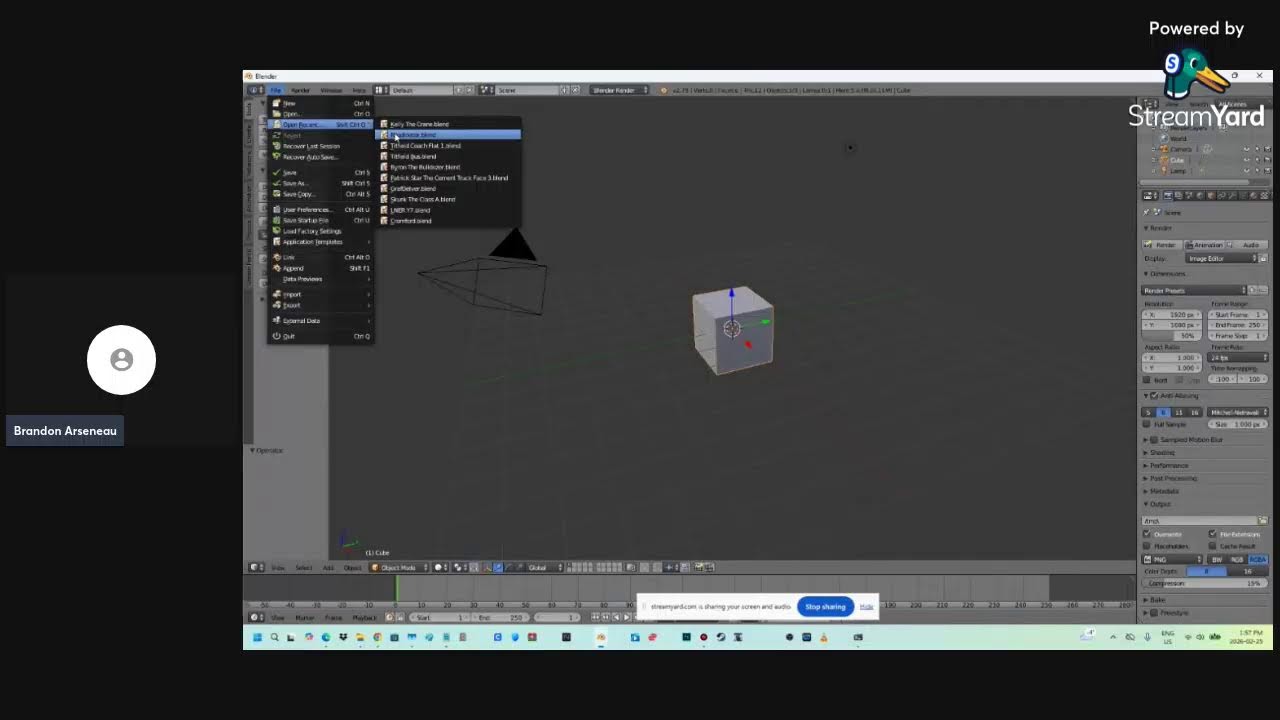Delete the Default screen layout with X icon

pos(470,90)
